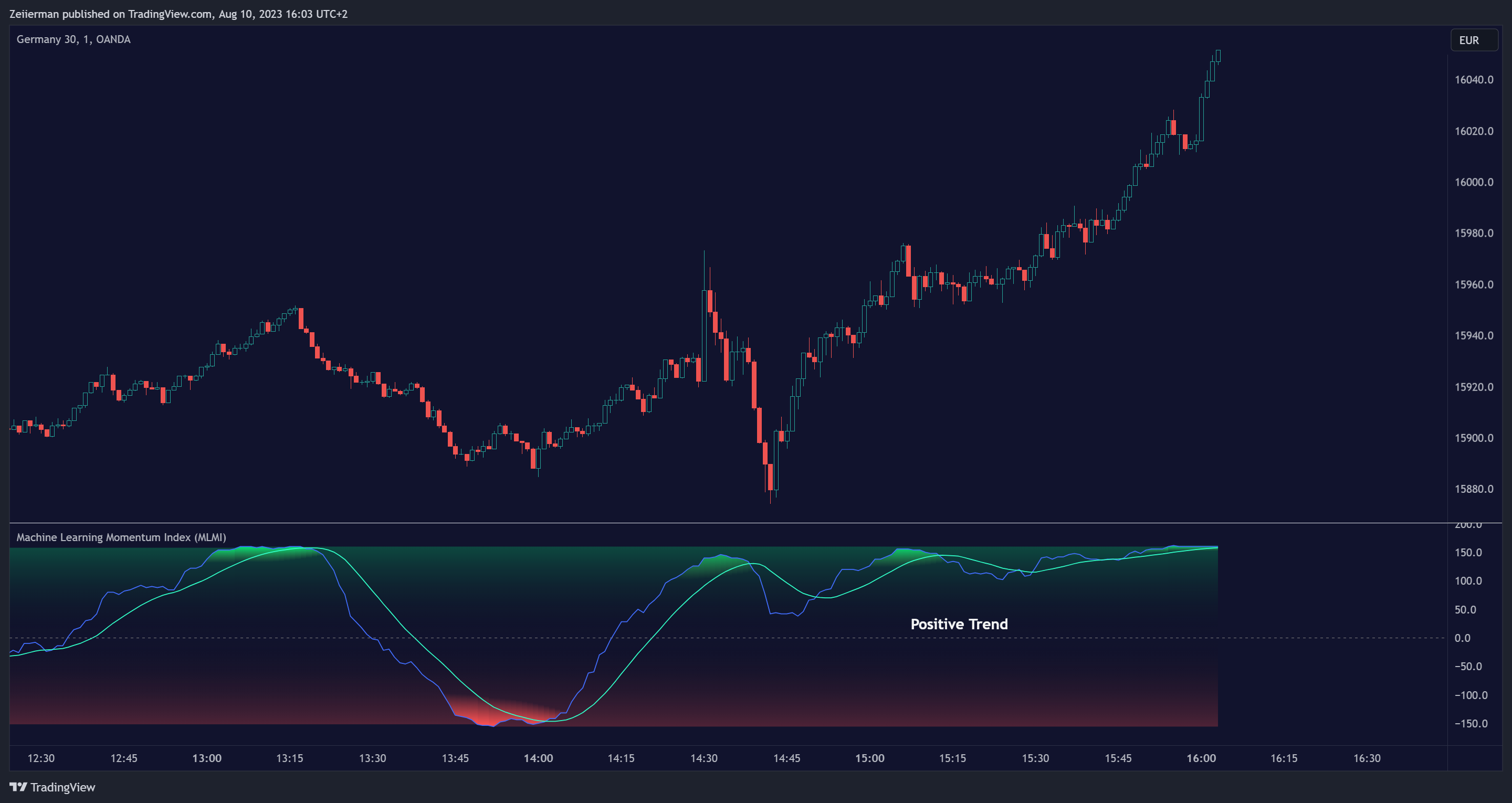1512x803 pixels.
Task: Click the 16000.0 price axis label
Action: point(1474,182)
